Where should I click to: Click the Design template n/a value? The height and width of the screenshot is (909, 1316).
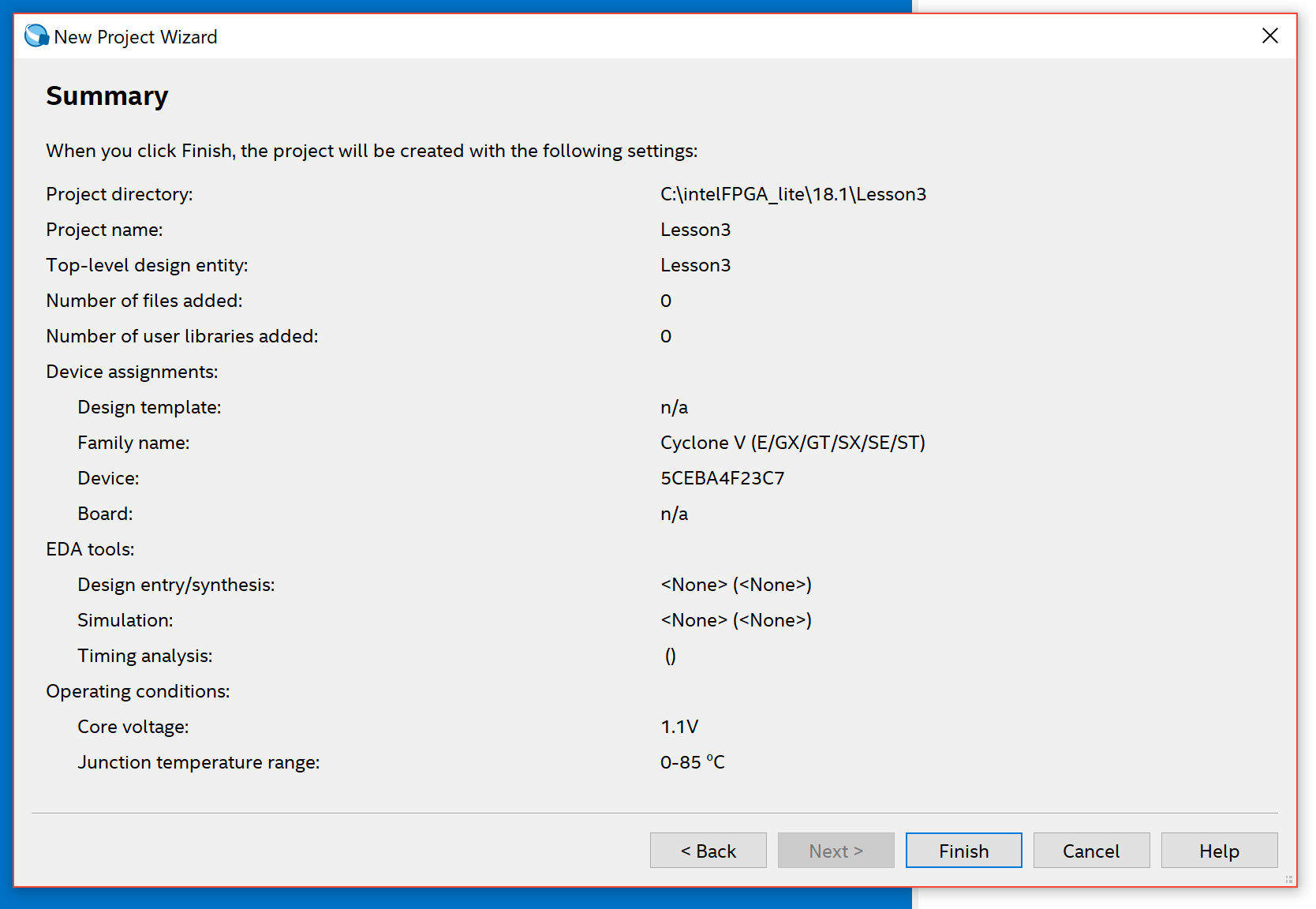[674, 407]
